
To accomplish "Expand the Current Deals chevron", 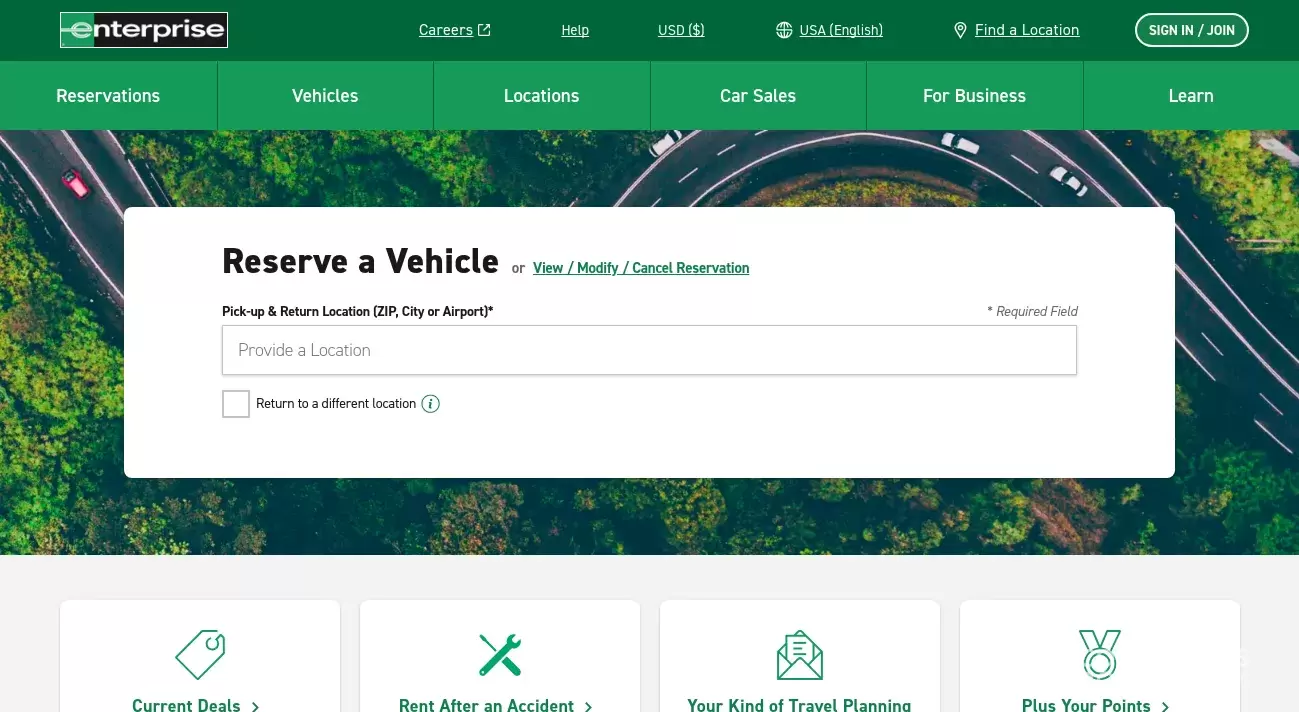I will (x=255, y=707).
